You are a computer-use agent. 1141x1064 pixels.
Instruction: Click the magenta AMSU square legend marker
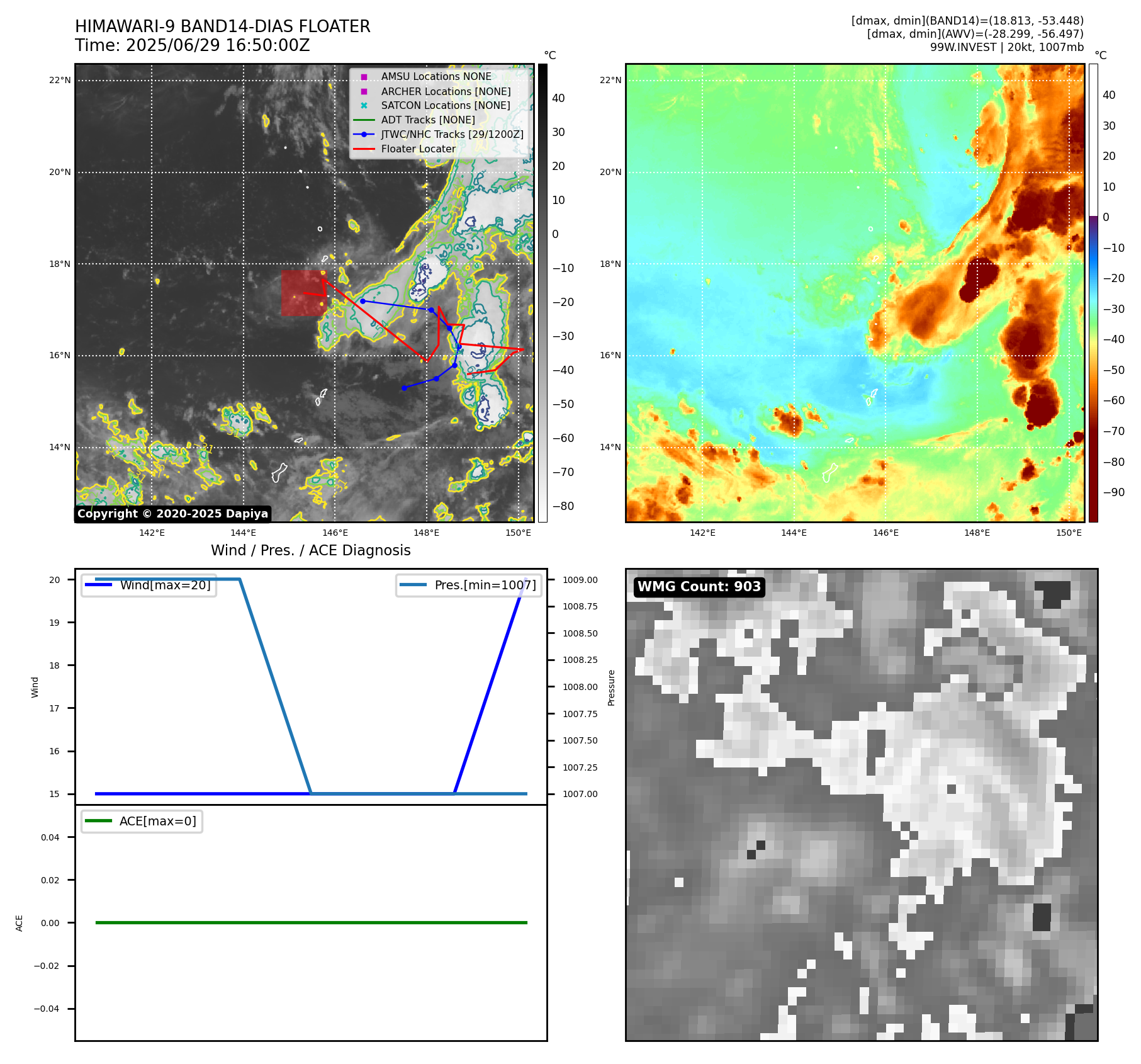[364, 77]
